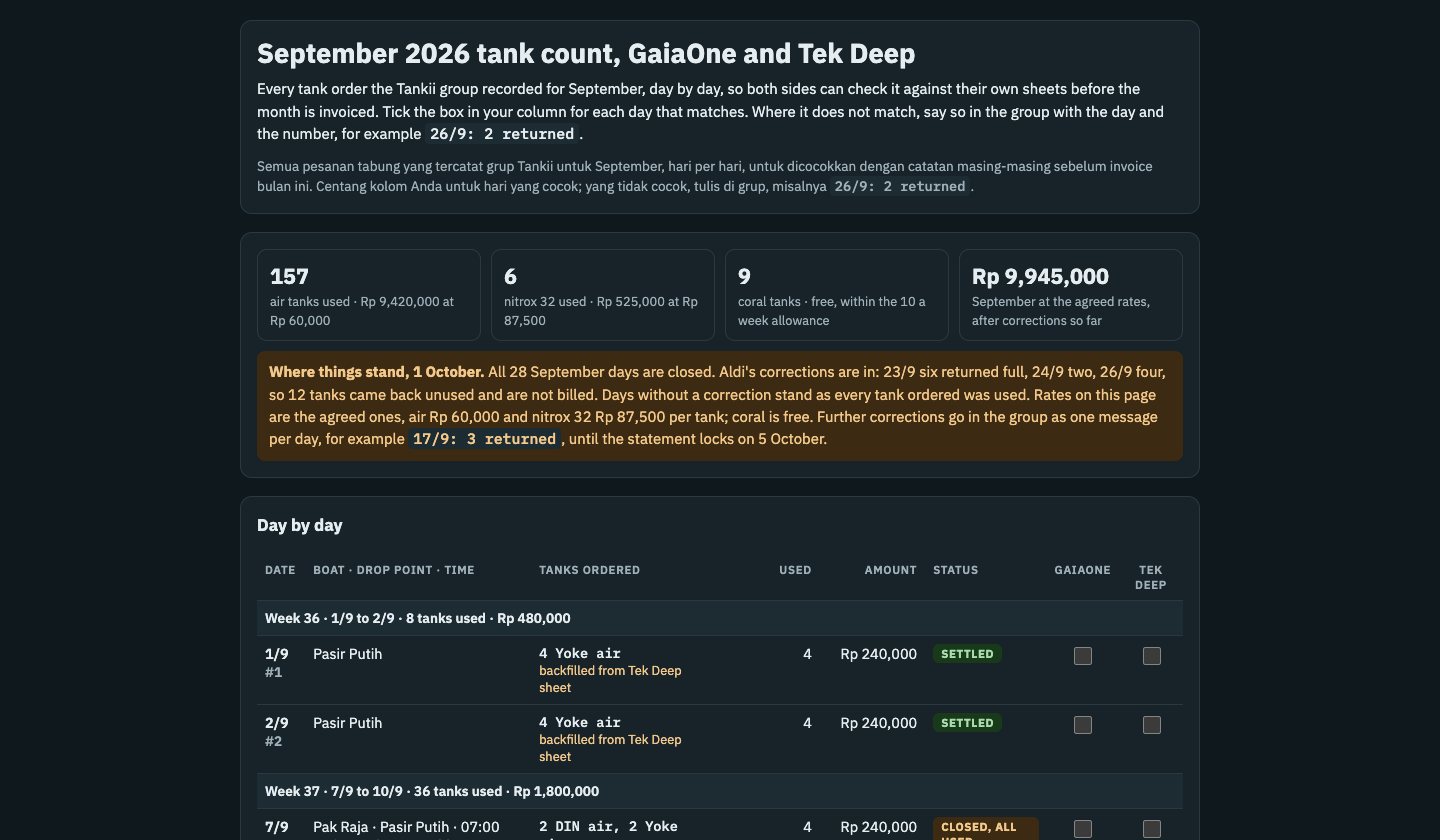This screenshot has height=840, width=1440.
Task: Click the backfilled note under 2/9
Action: pyautogui.click(x=610, y=748)
